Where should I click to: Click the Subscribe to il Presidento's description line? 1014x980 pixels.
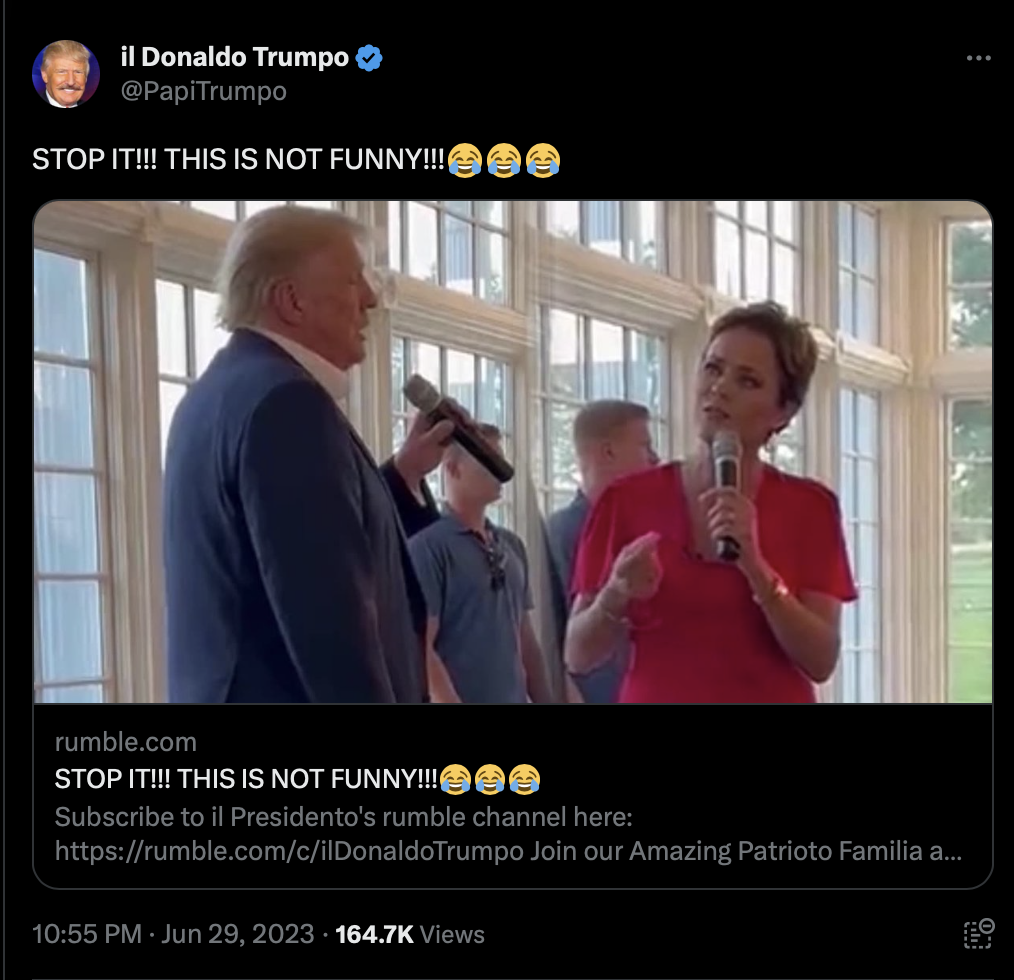(343, 817)
